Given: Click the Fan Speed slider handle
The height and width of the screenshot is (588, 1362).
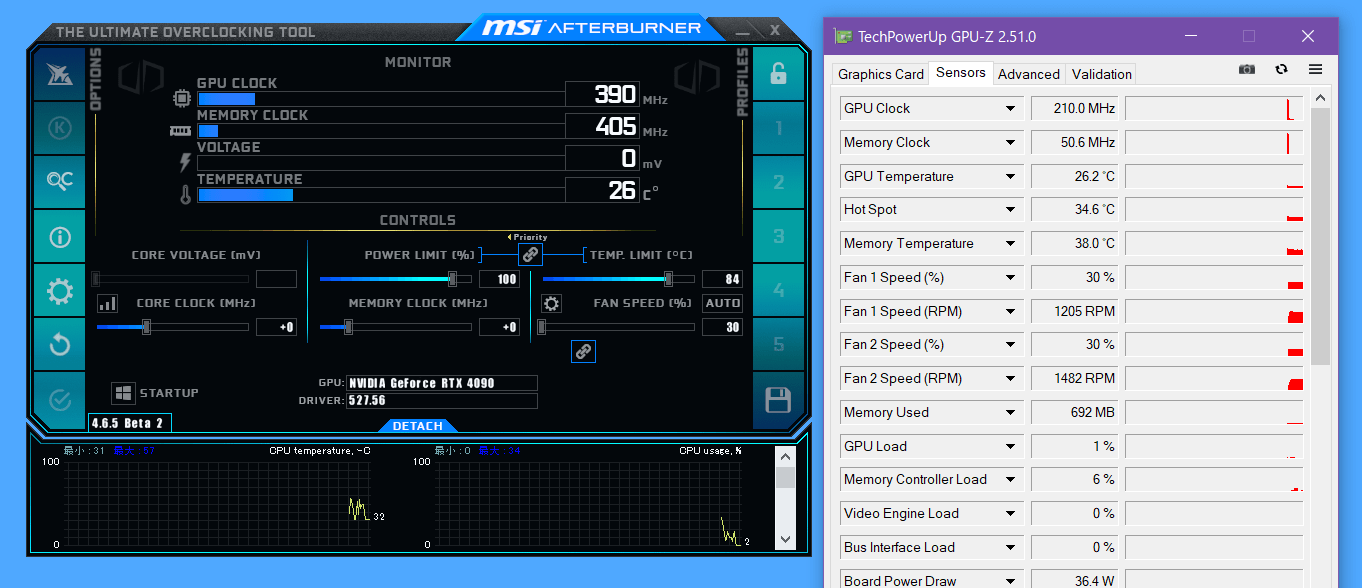Looking at the screenshot, I should tap(542, 327).
